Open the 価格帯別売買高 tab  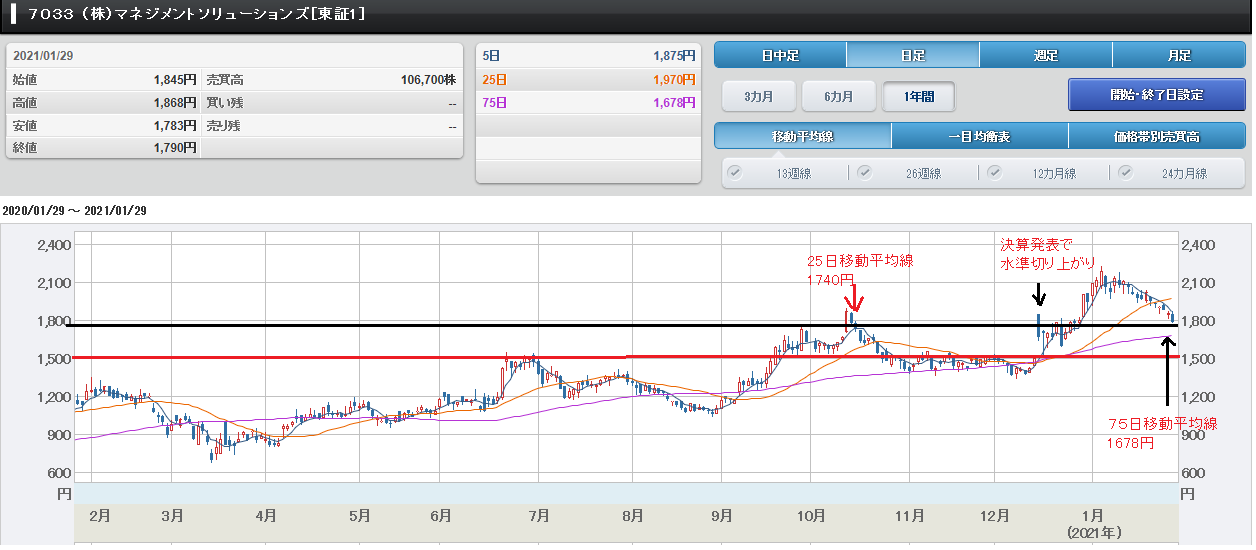[x=1156, y=136]
